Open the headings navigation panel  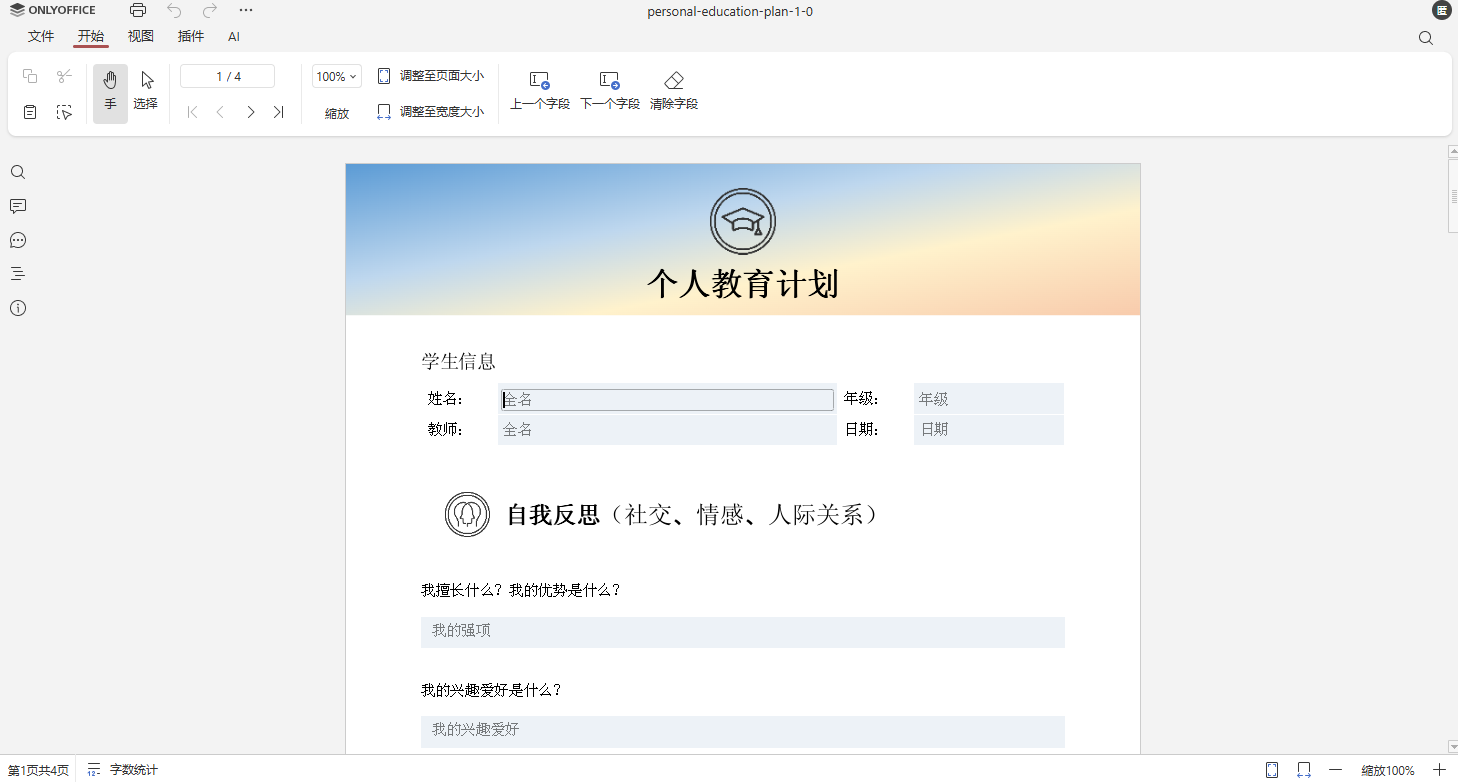tap(18, 274)
